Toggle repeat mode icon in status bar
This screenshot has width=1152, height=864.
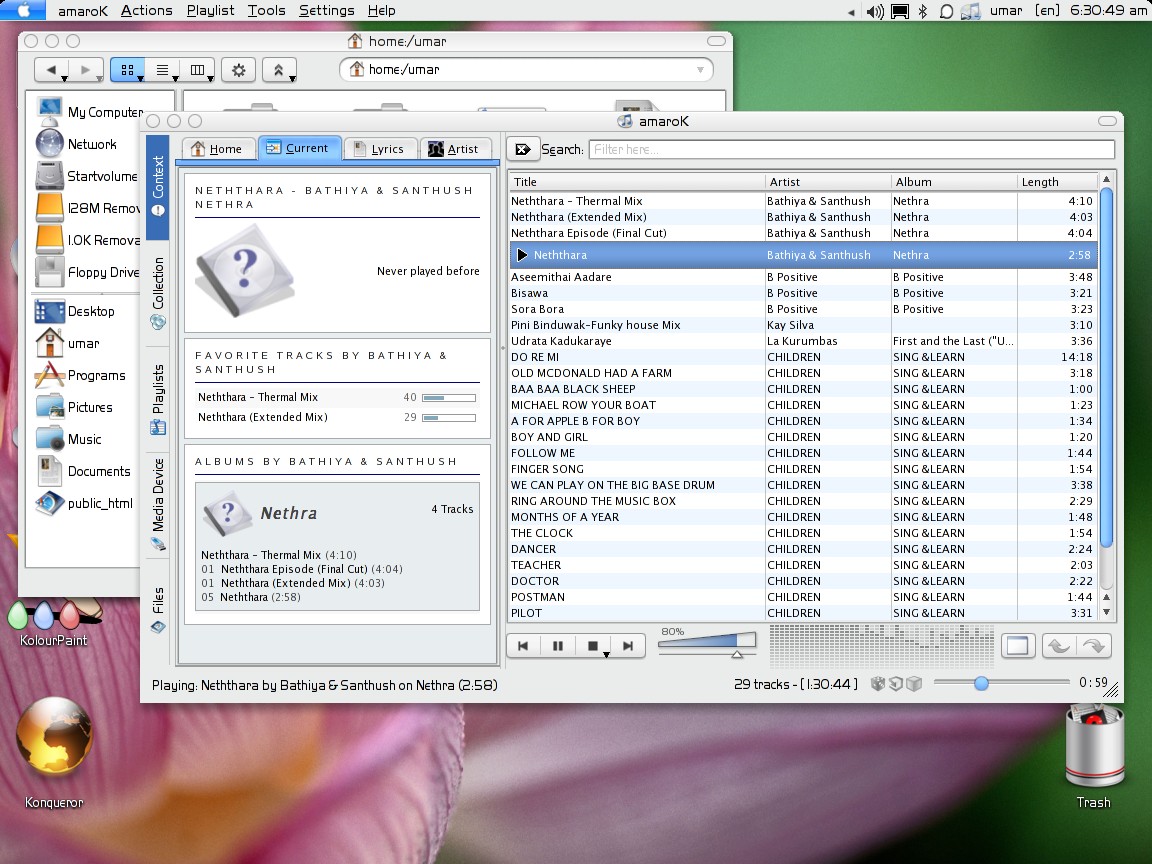(x=896, y=684)
